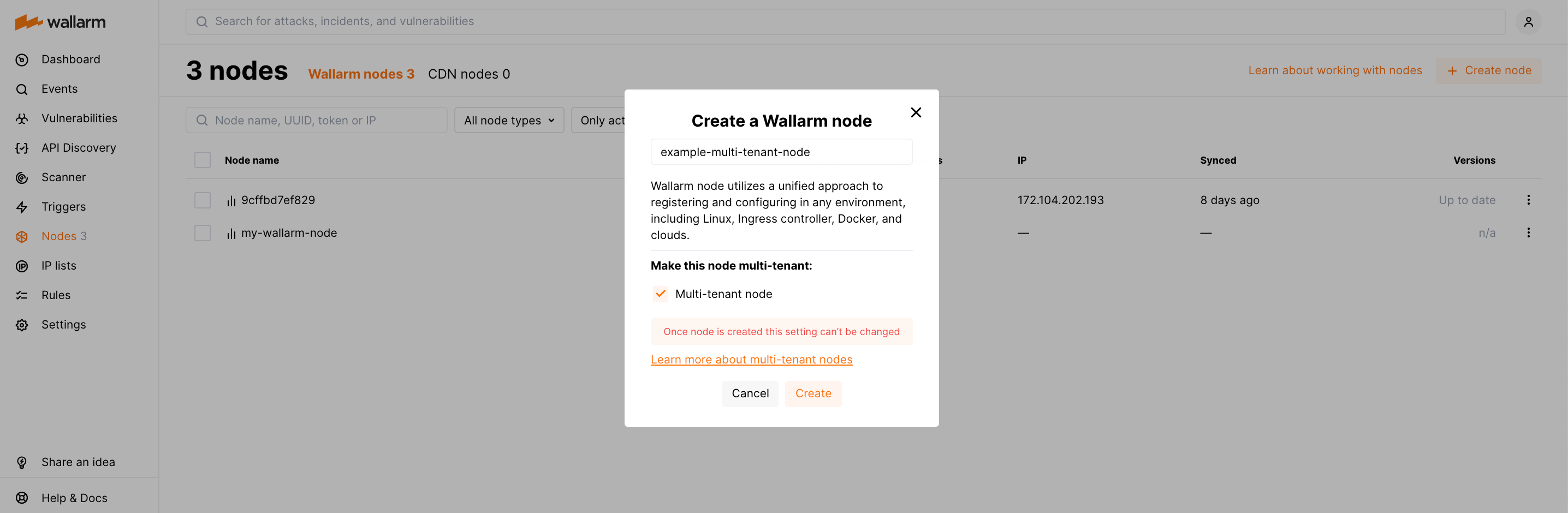
Task: Navigate to API Discovery
Action: pyautogui.click(x=79, y=147)
